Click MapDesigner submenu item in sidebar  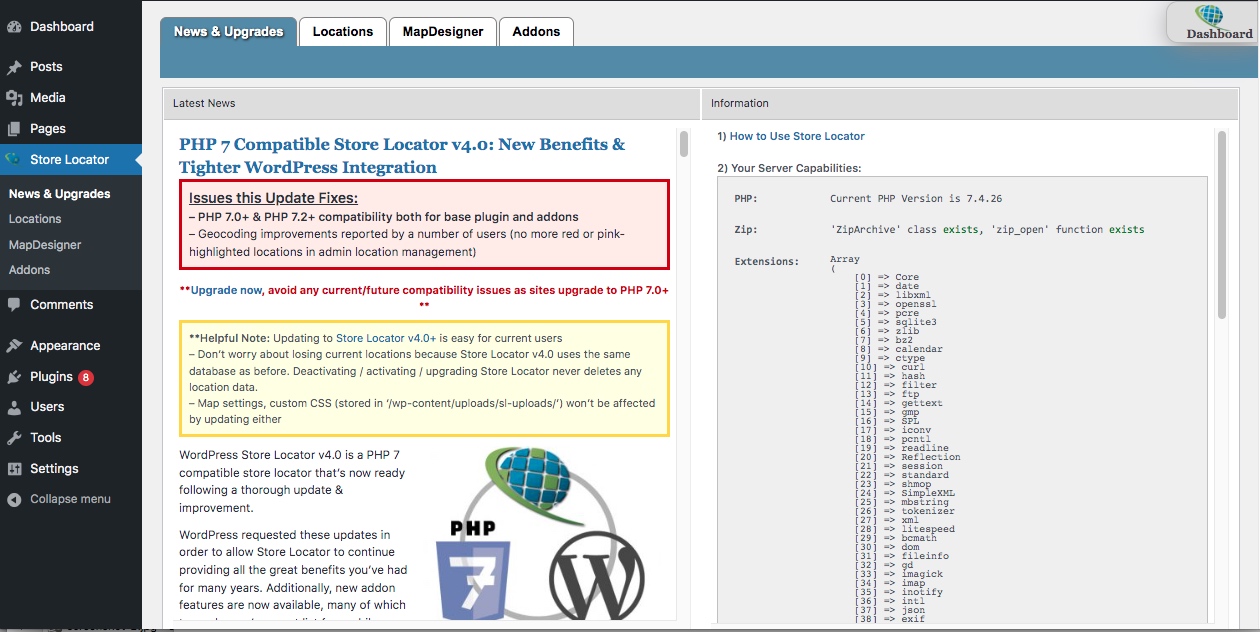[45, 245]
